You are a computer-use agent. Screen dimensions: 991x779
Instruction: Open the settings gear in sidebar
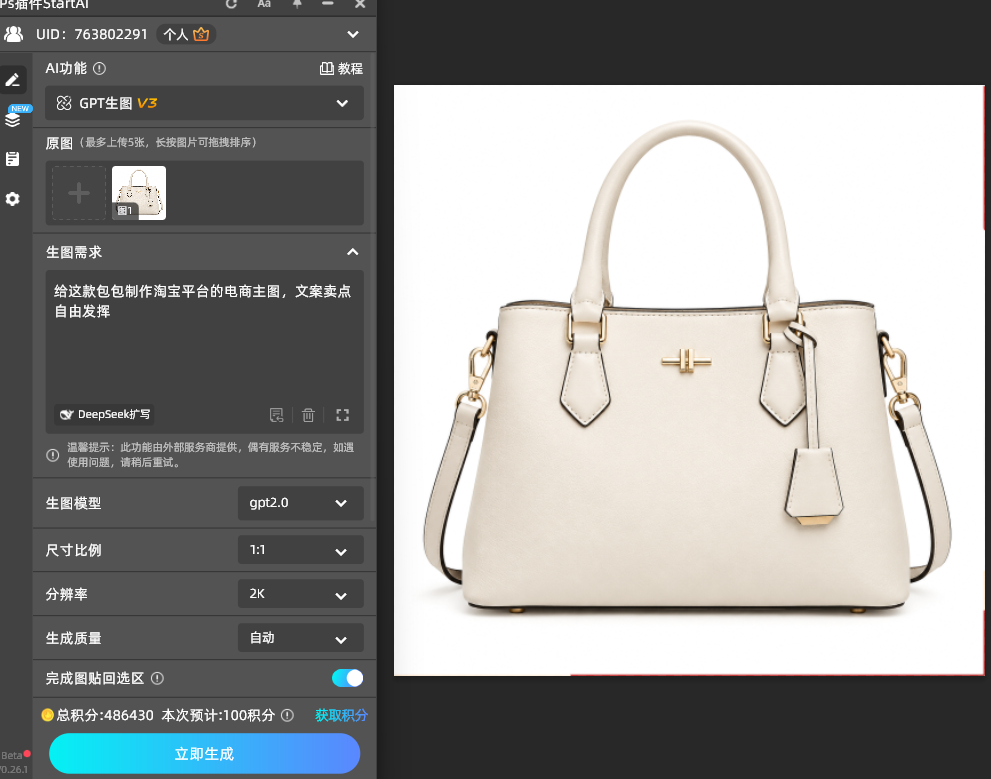click(13, 199)
